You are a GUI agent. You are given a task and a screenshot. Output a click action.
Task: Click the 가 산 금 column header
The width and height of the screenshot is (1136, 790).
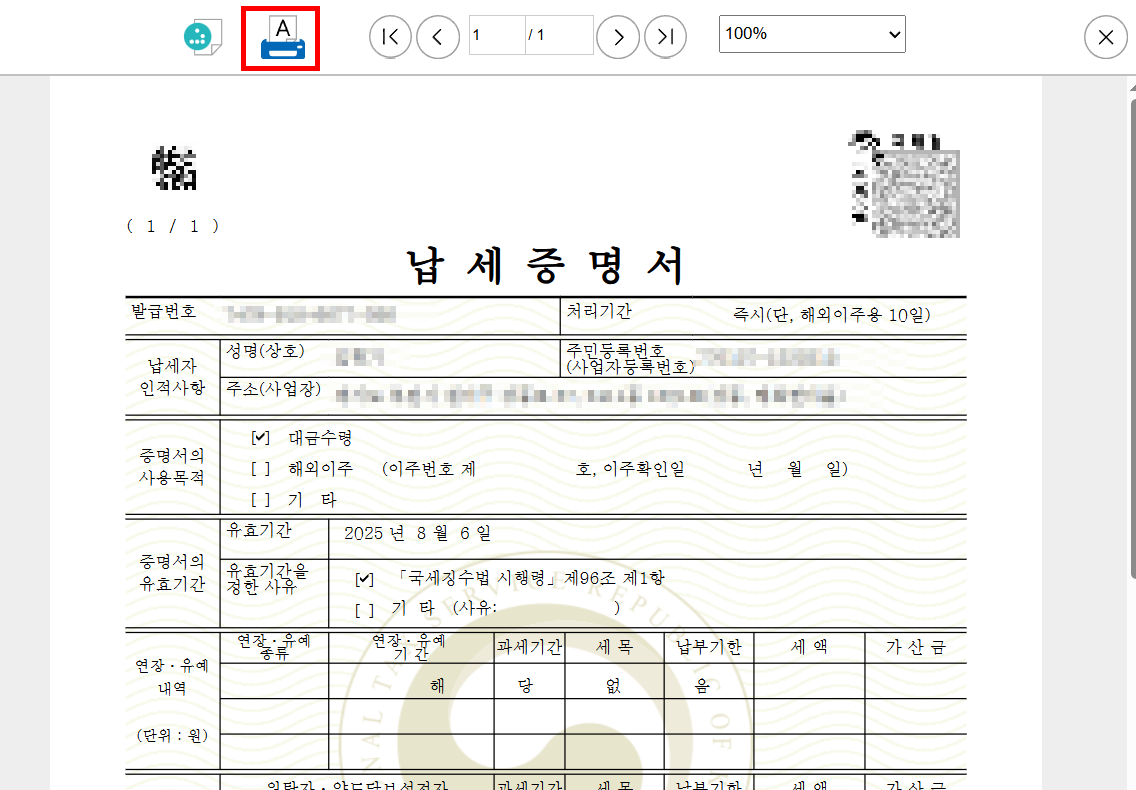point(916,647)
